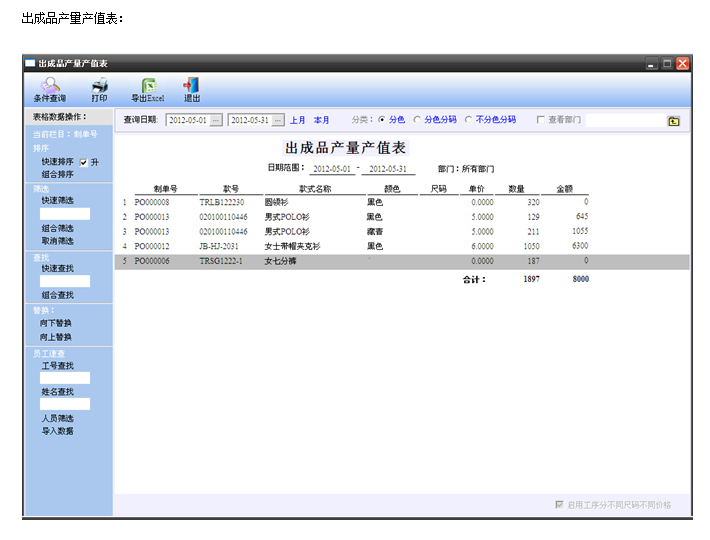Open the start date 2012-05-01 picker button
This screenshot has height=540, width=710.
pos(215,120)
